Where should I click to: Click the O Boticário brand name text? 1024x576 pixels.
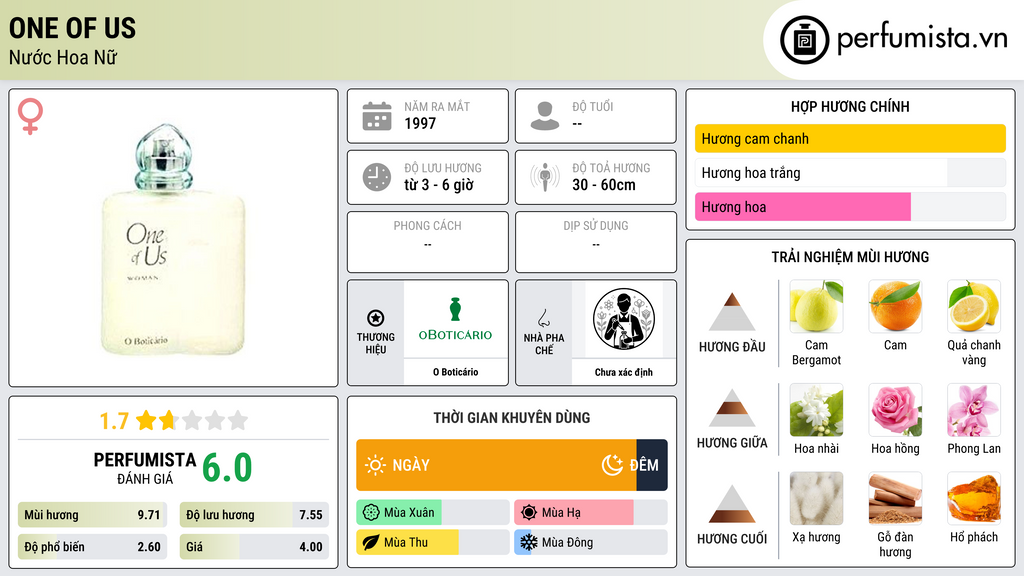(455, 372)
